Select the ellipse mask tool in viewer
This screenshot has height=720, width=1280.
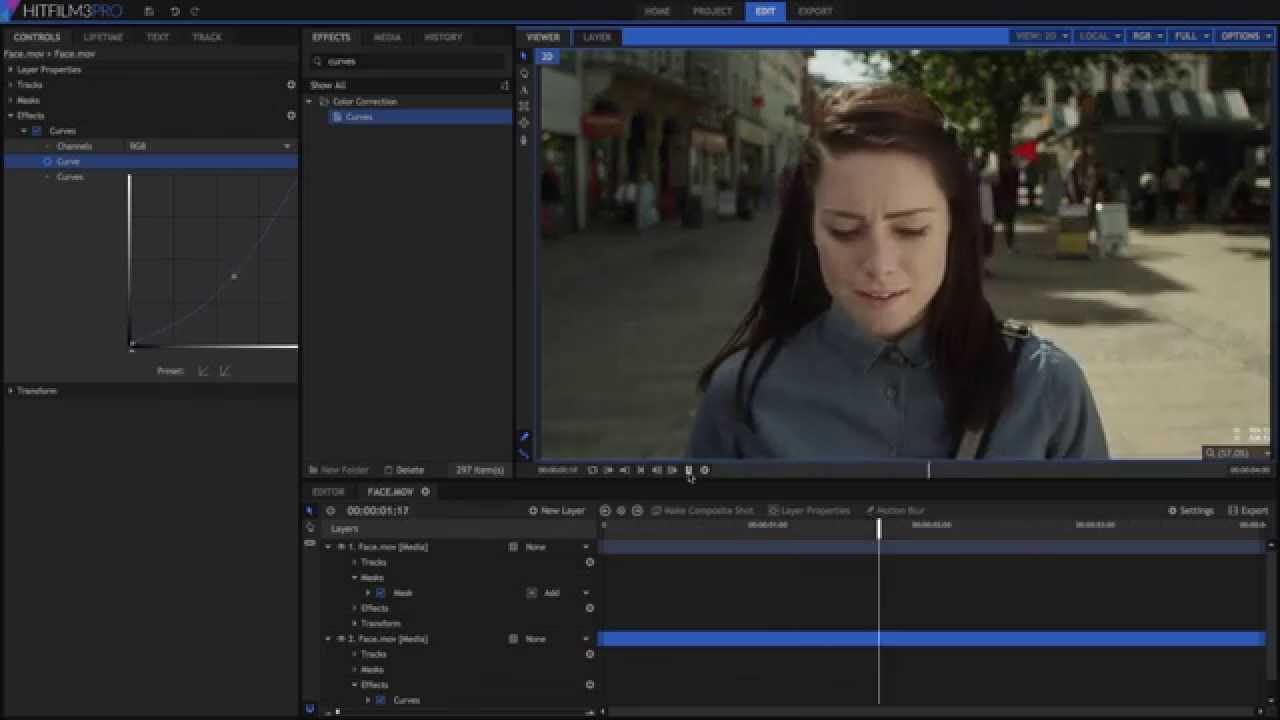523,123
